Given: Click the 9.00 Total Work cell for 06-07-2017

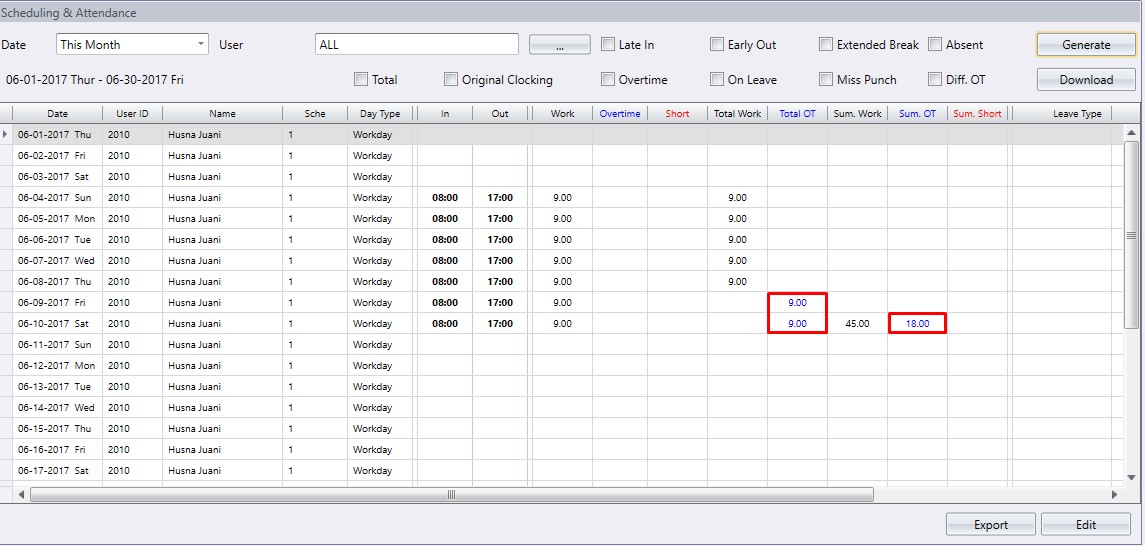Looking at the screenshot, I should pos(738,261).
